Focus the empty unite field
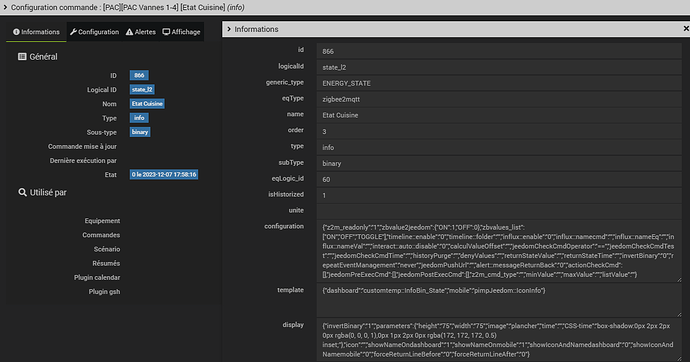Screen dimensions: 690x362 point(499,211)
